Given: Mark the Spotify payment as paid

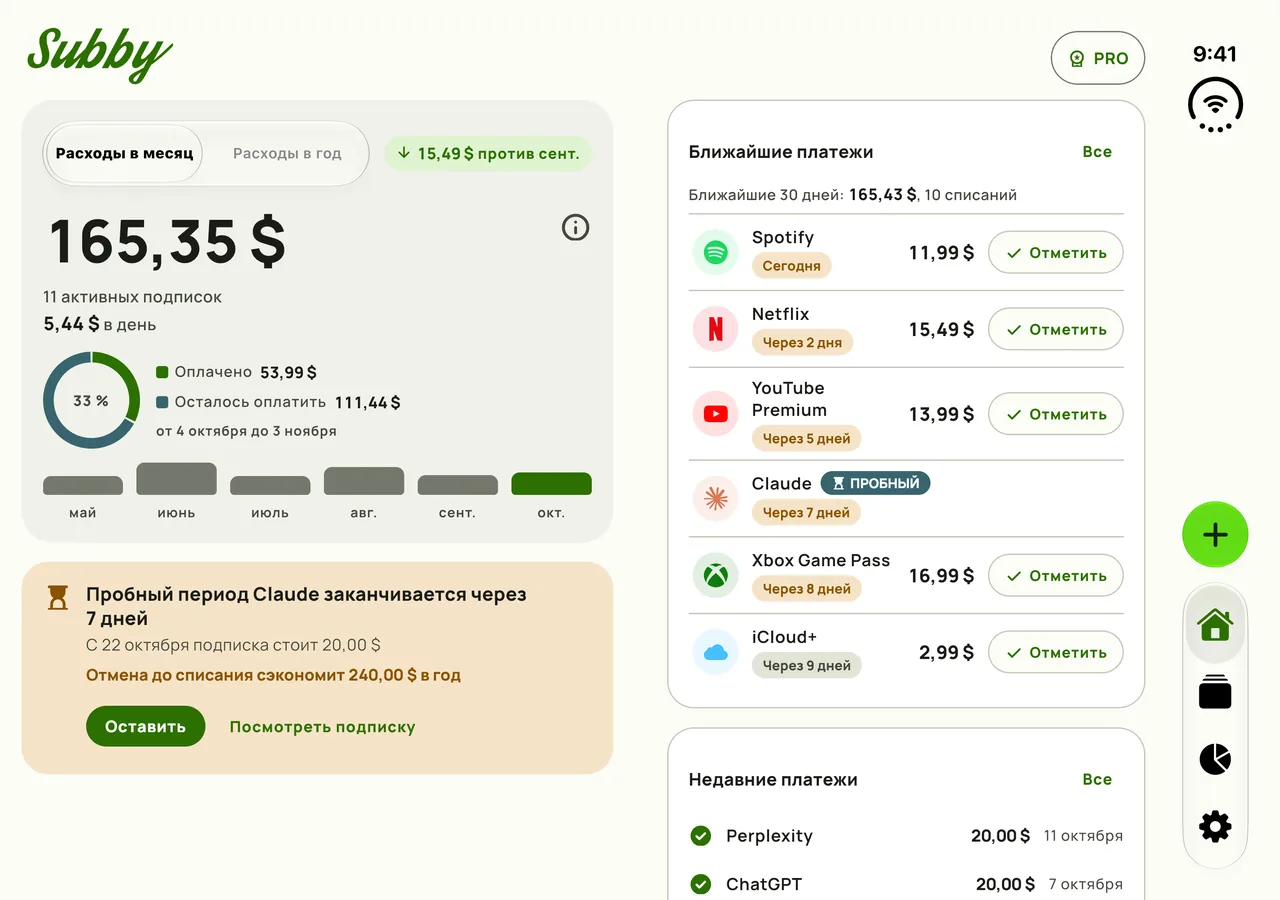Looking at the screenshot, I should click(x=1055, y=253).
